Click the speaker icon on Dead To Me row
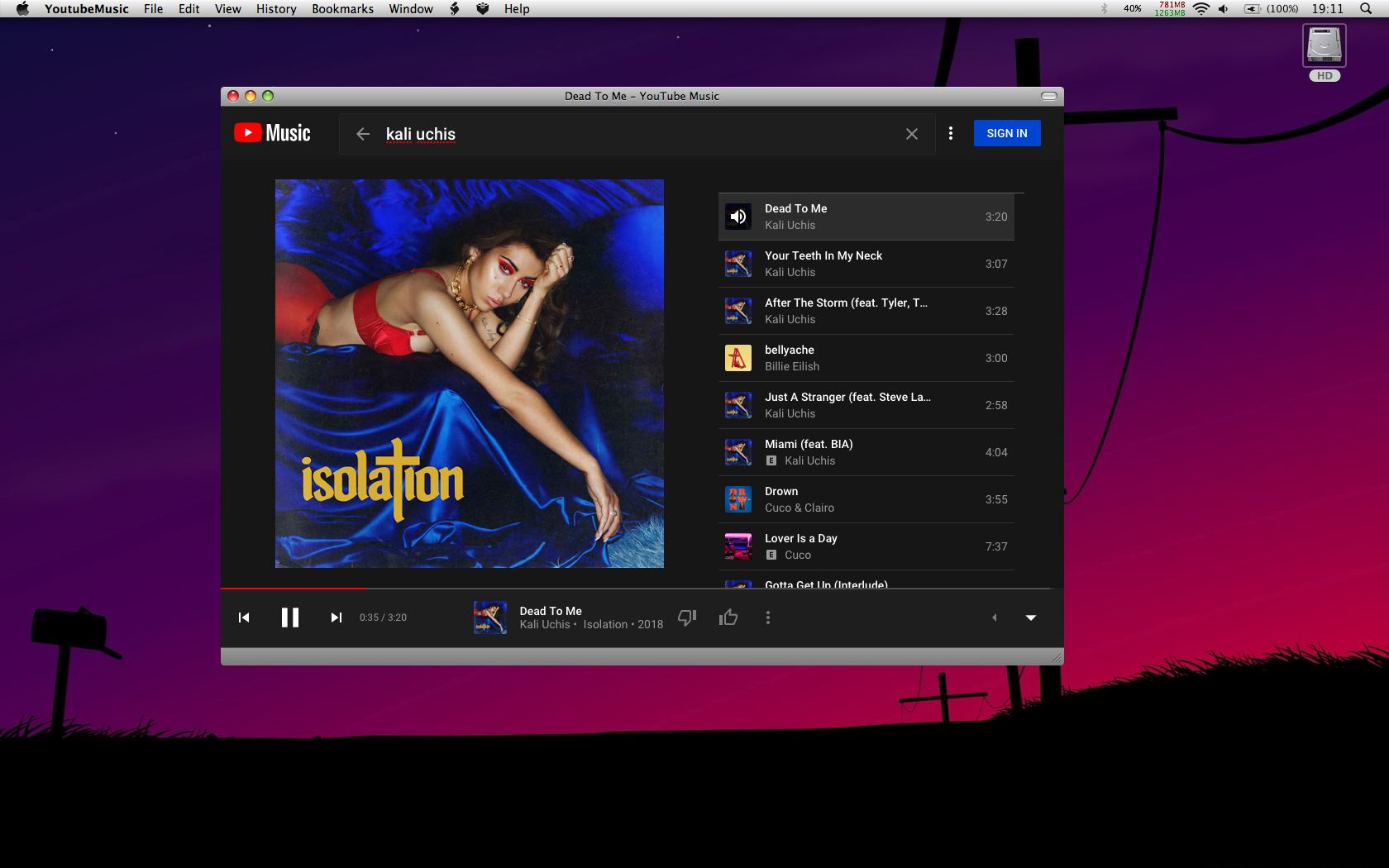The image size is (1389, 868). click(x=738, y=217)
